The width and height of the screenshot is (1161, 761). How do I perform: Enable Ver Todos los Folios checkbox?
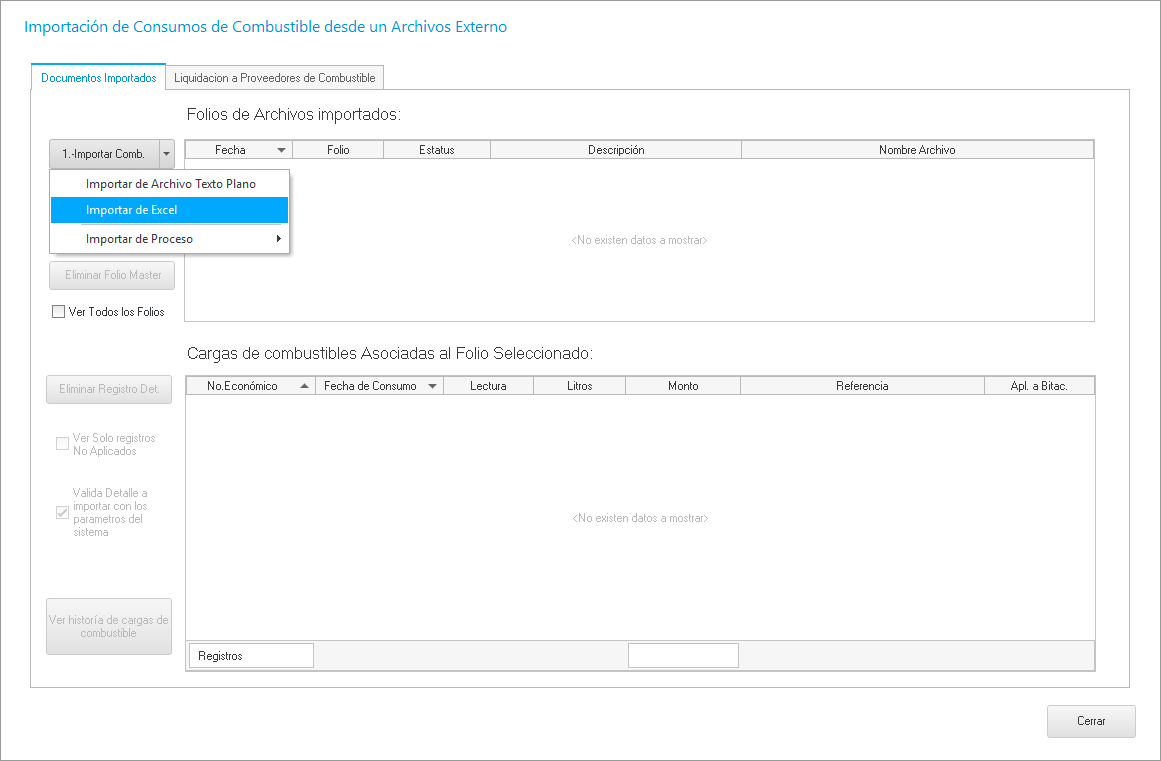(59, 312)
